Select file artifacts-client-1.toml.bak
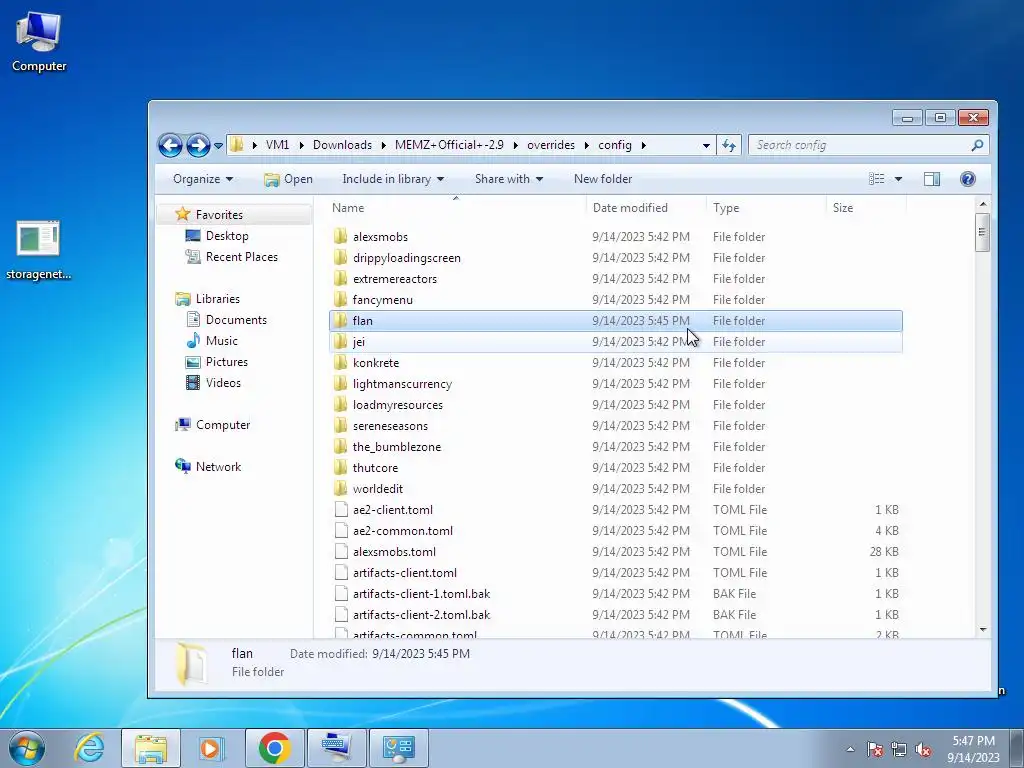 tap(616, 594)
